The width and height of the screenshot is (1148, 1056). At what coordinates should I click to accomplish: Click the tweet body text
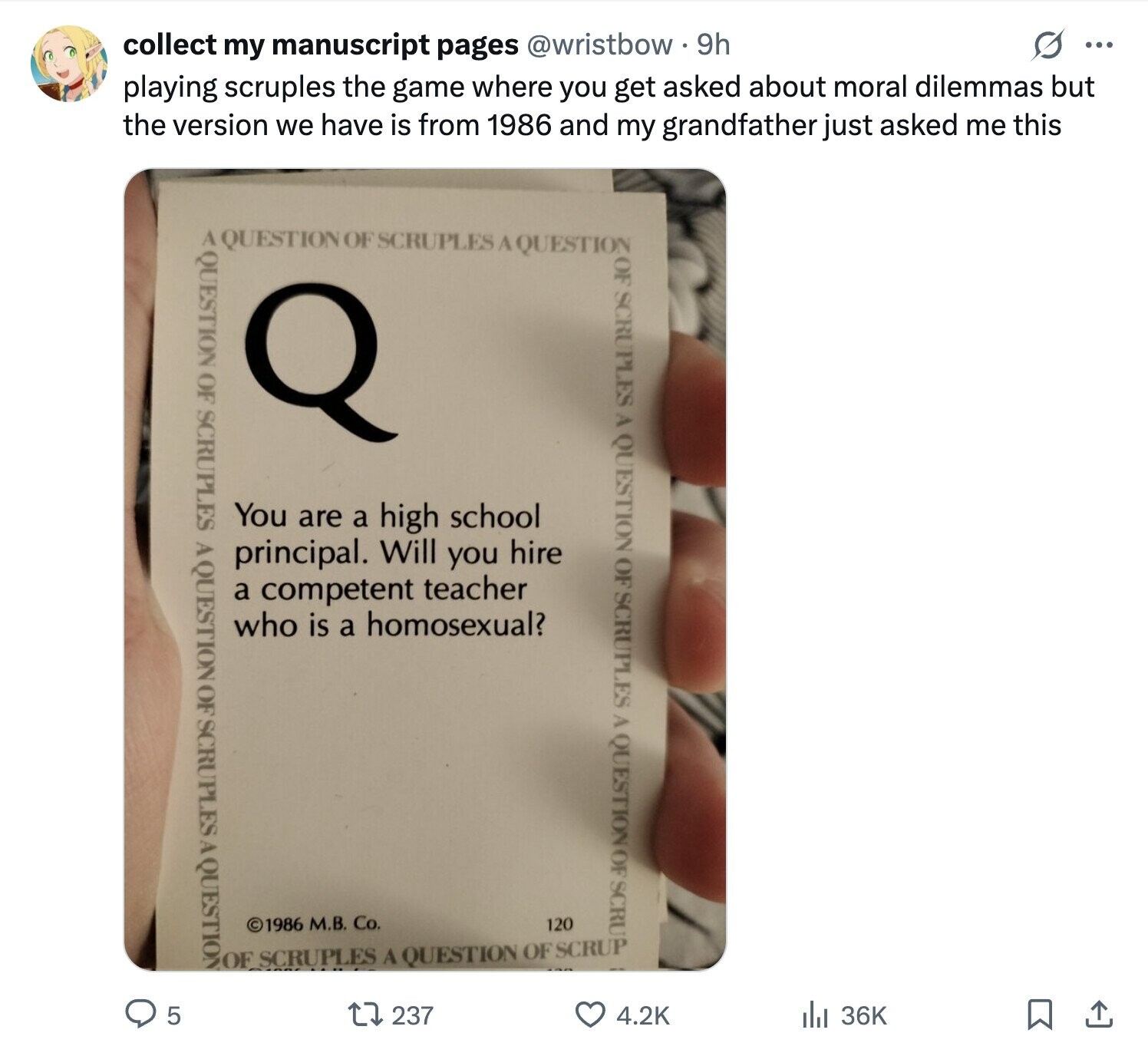[x=609, y=106]
